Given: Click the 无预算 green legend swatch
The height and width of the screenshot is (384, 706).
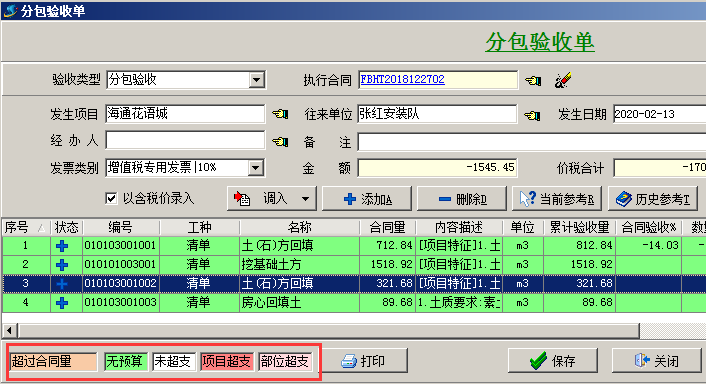Looking at the screenshot, I should coord(126,361).
